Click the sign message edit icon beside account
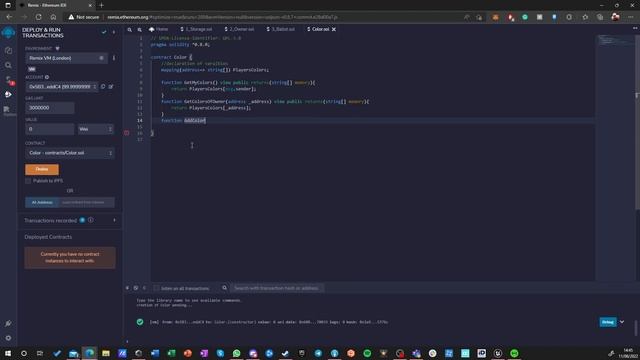The image size is (640, 360). click(111, 87)
